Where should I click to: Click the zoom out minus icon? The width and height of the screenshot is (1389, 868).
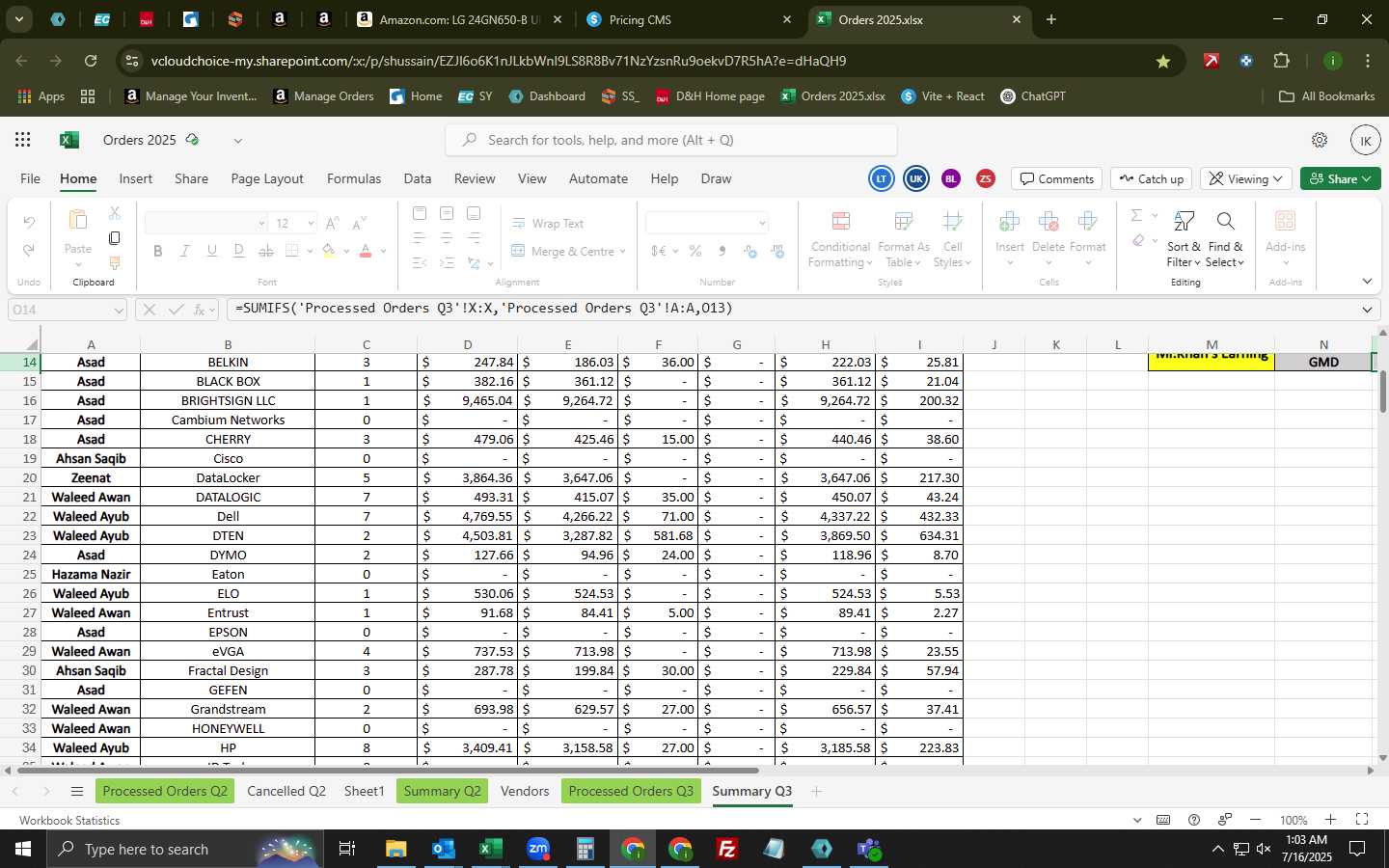click(x=1255, y=820)
